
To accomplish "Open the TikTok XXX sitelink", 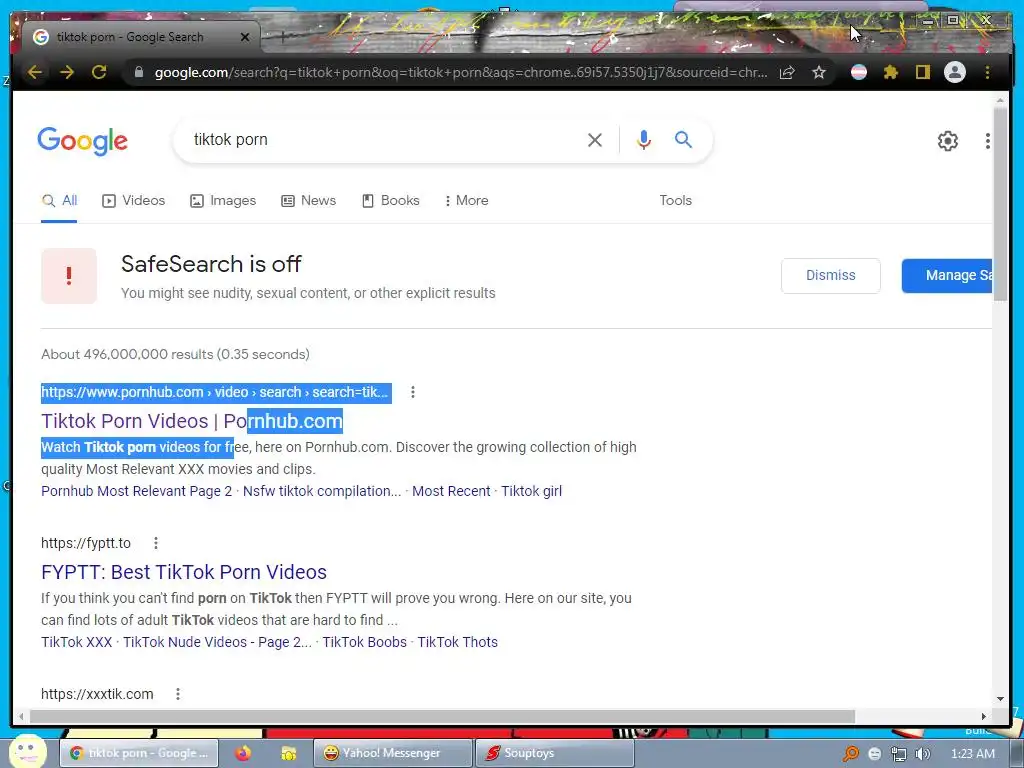I will tap(76, 642).
